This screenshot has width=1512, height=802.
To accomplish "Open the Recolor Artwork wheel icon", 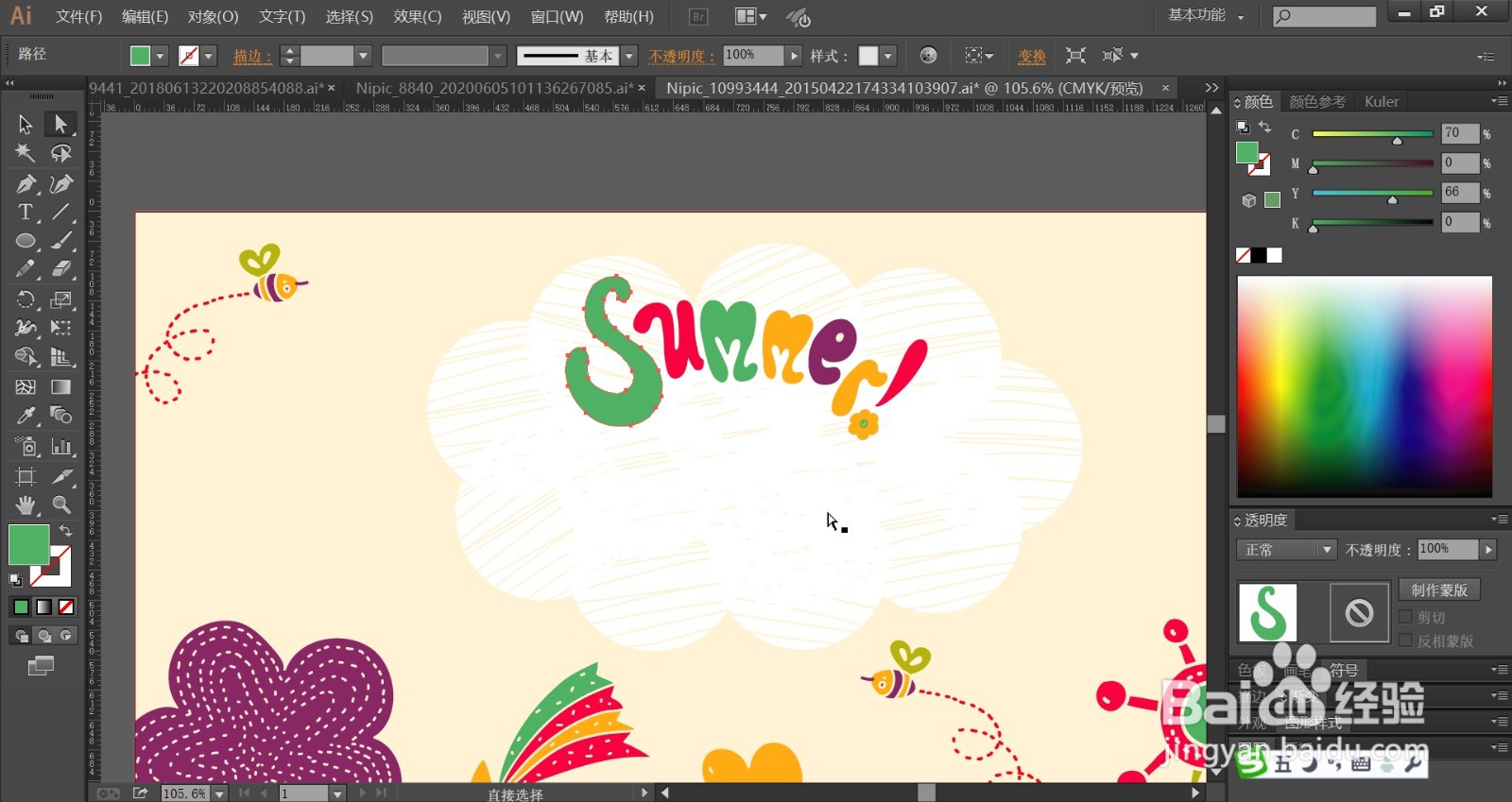I will pyautogui.click(x=928, y=56).
